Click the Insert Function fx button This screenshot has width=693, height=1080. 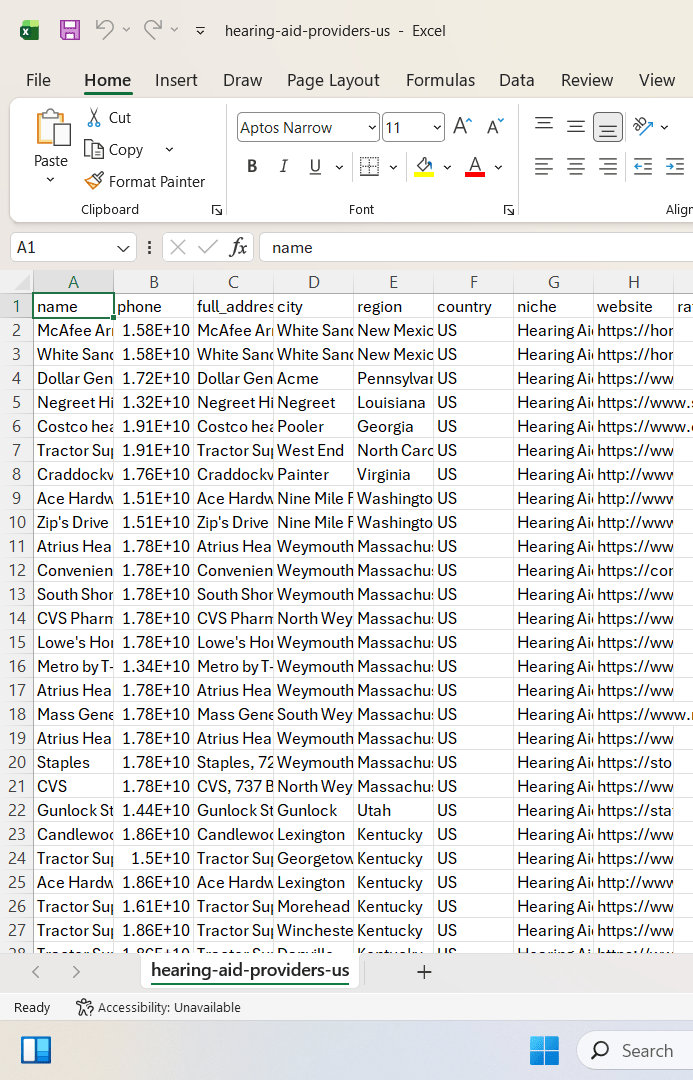coord(238,247)
